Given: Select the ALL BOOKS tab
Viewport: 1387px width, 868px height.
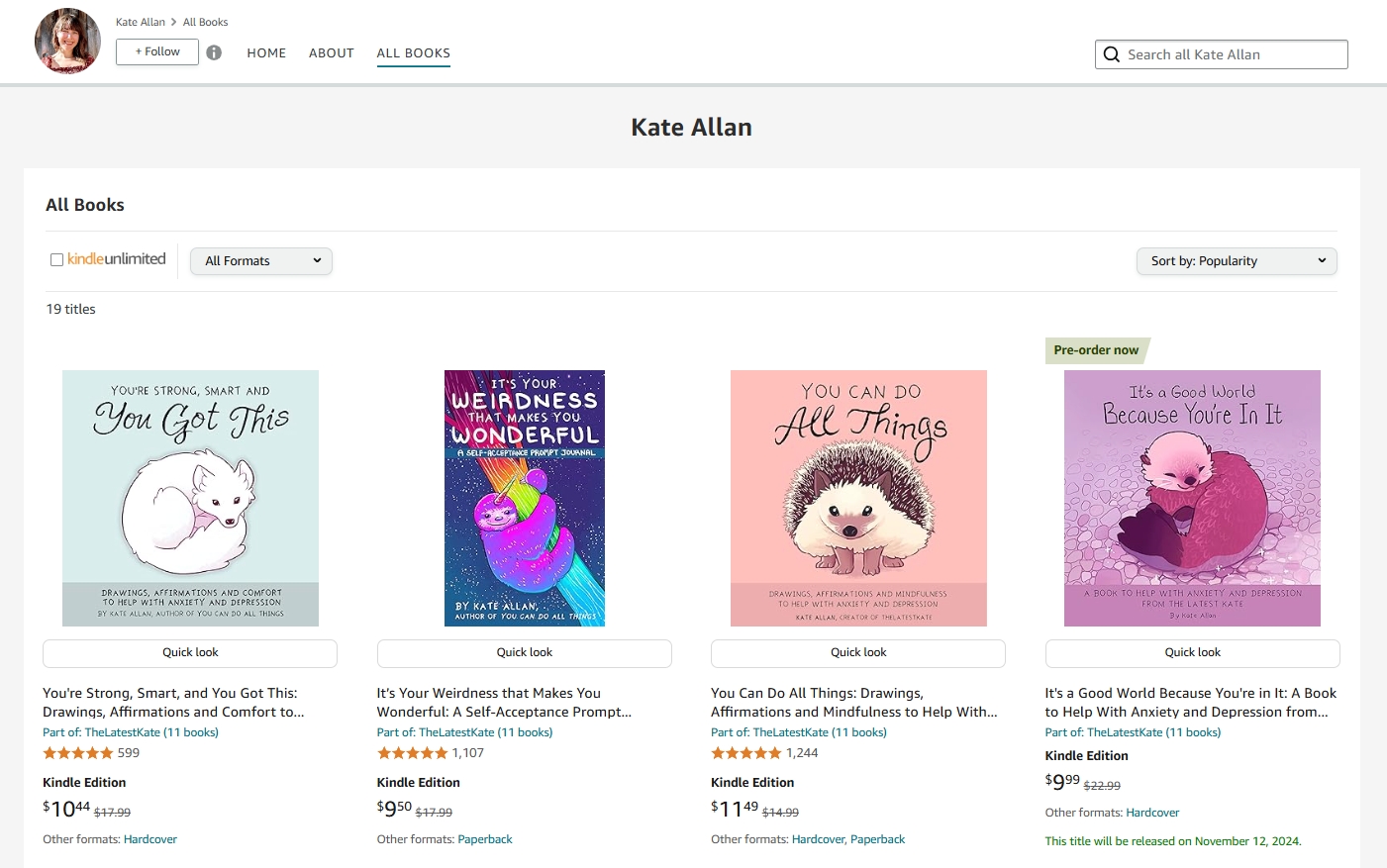Looking at the screenshot, I should 414,53.
